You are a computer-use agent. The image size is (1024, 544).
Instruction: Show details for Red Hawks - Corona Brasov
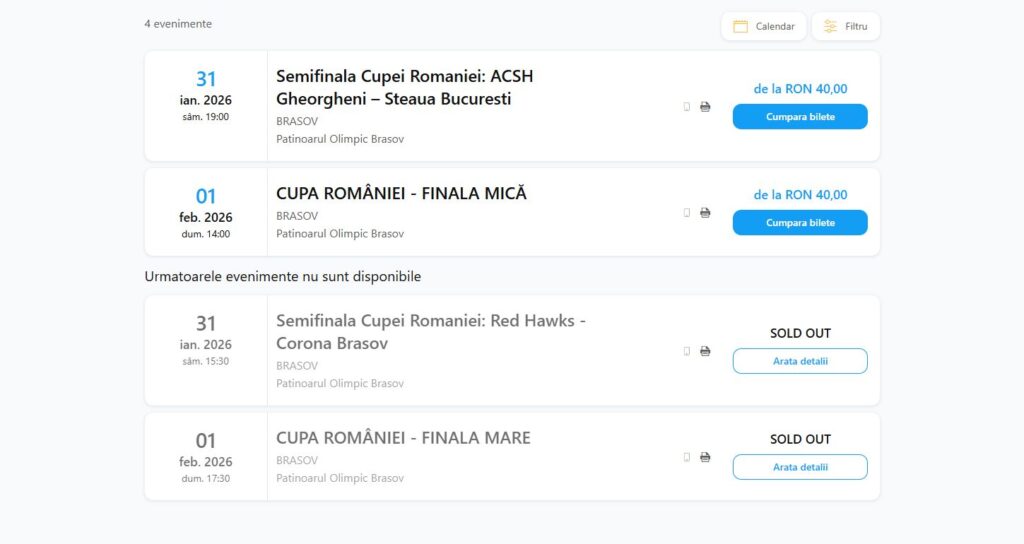[800, 361]
